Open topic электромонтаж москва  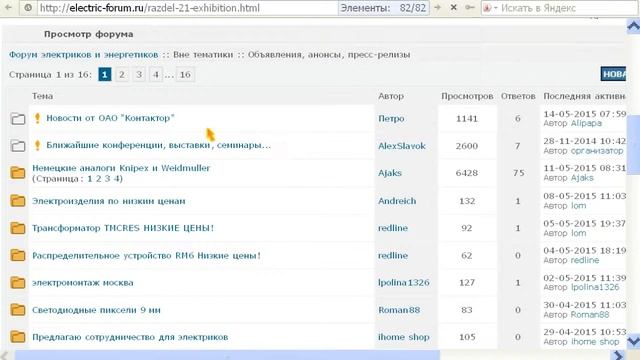(x=82, y=282)
